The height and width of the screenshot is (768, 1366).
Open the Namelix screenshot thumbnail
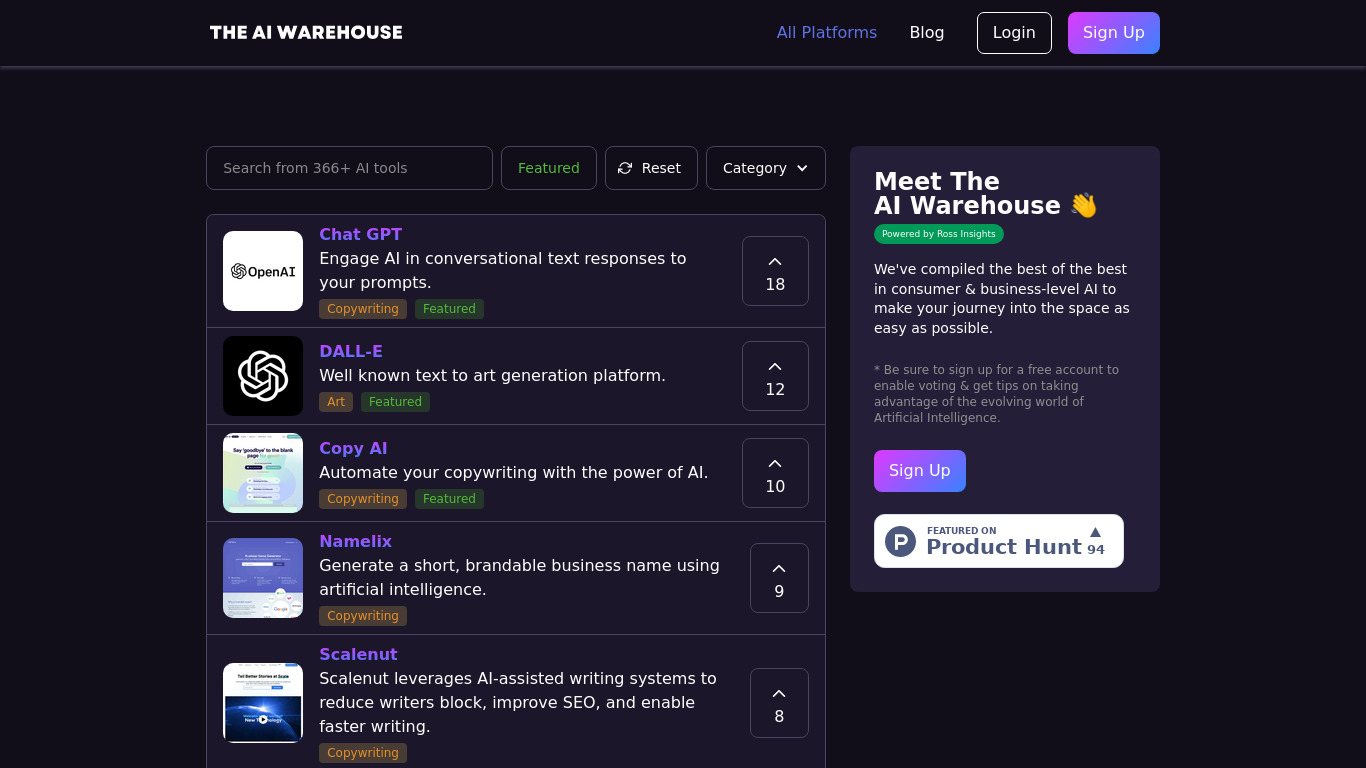point(263,578)
